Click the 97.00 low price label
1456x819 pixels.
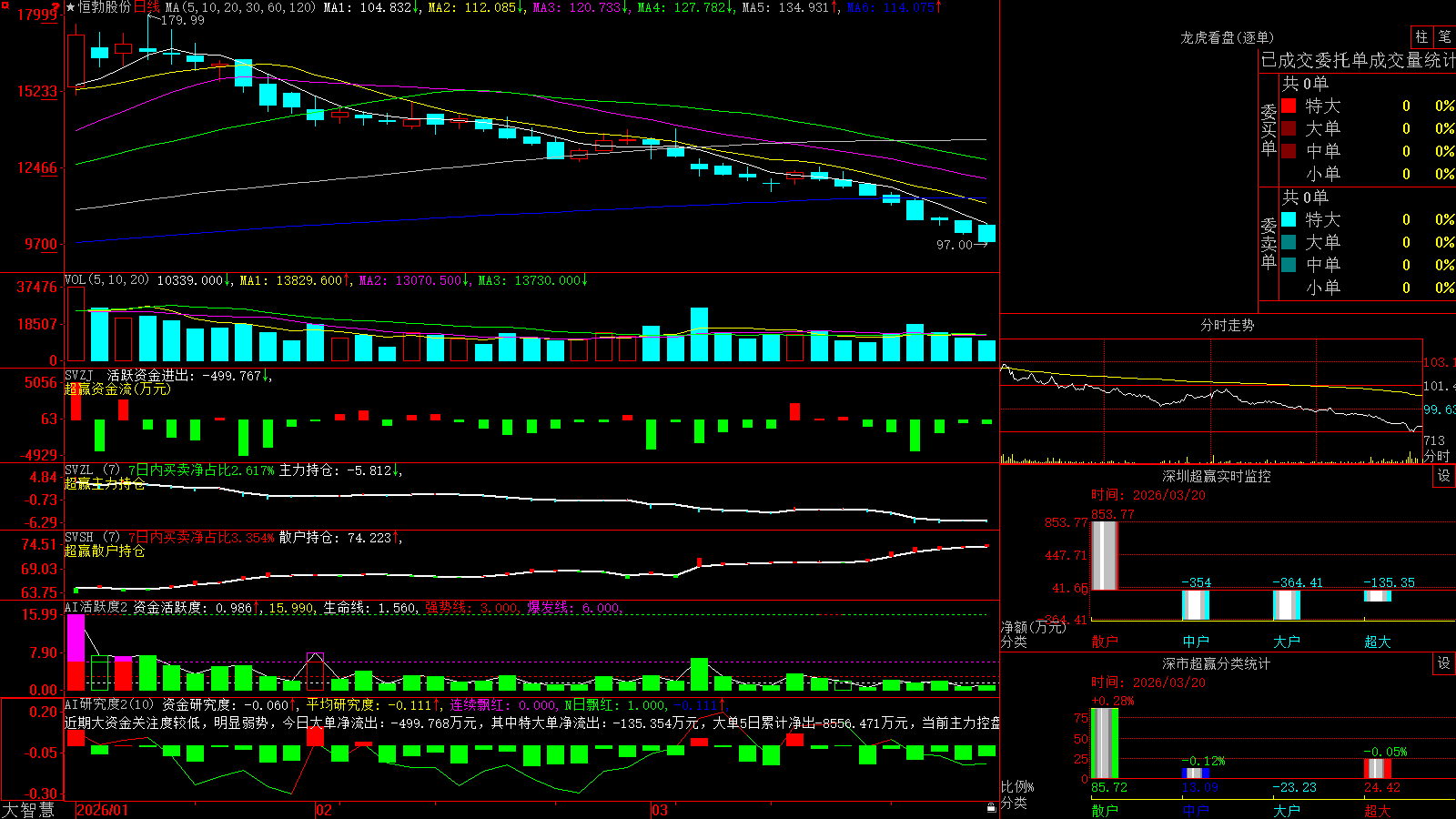(x=955, y=245)
